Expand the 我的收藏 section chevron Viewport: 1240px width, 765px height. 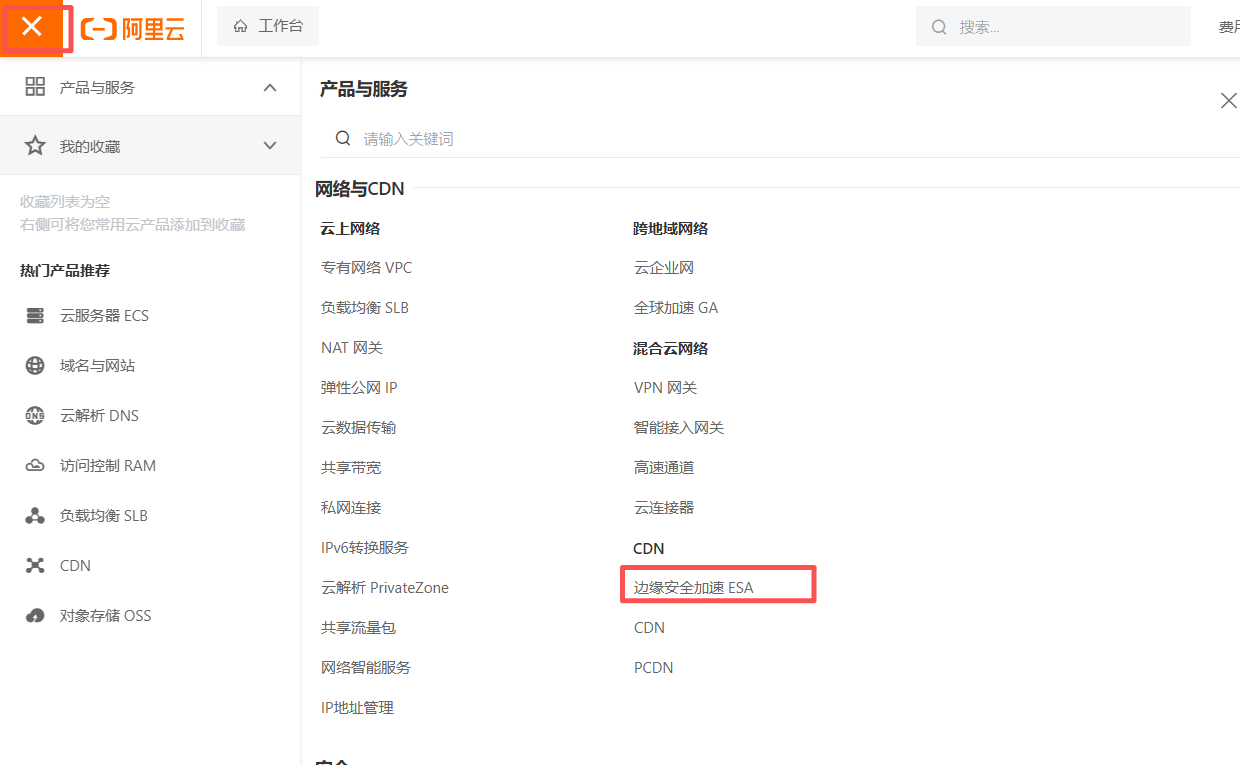(x=270, y=146)
